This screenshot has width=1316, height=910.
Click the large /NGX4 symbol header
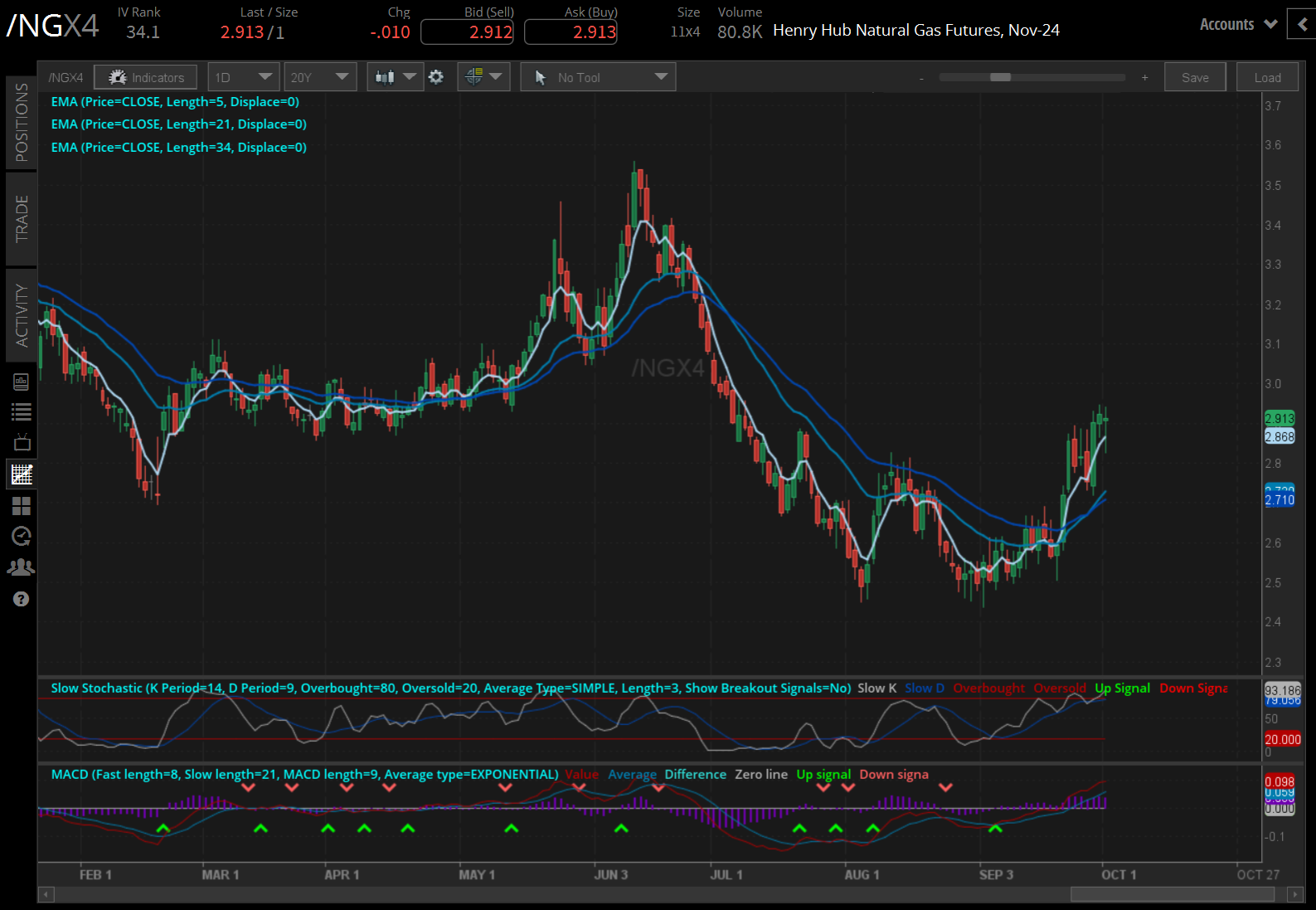click(x=52, y=25)
